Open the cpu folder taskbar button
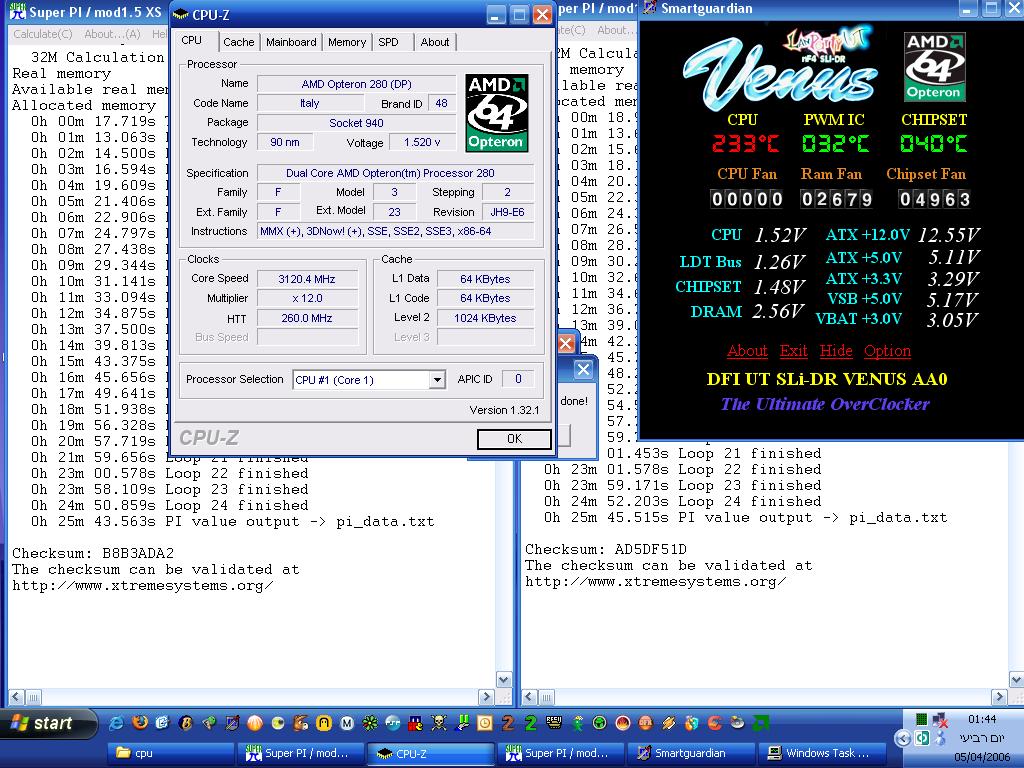Screen dimensions: 1024x768 point(172,753)
